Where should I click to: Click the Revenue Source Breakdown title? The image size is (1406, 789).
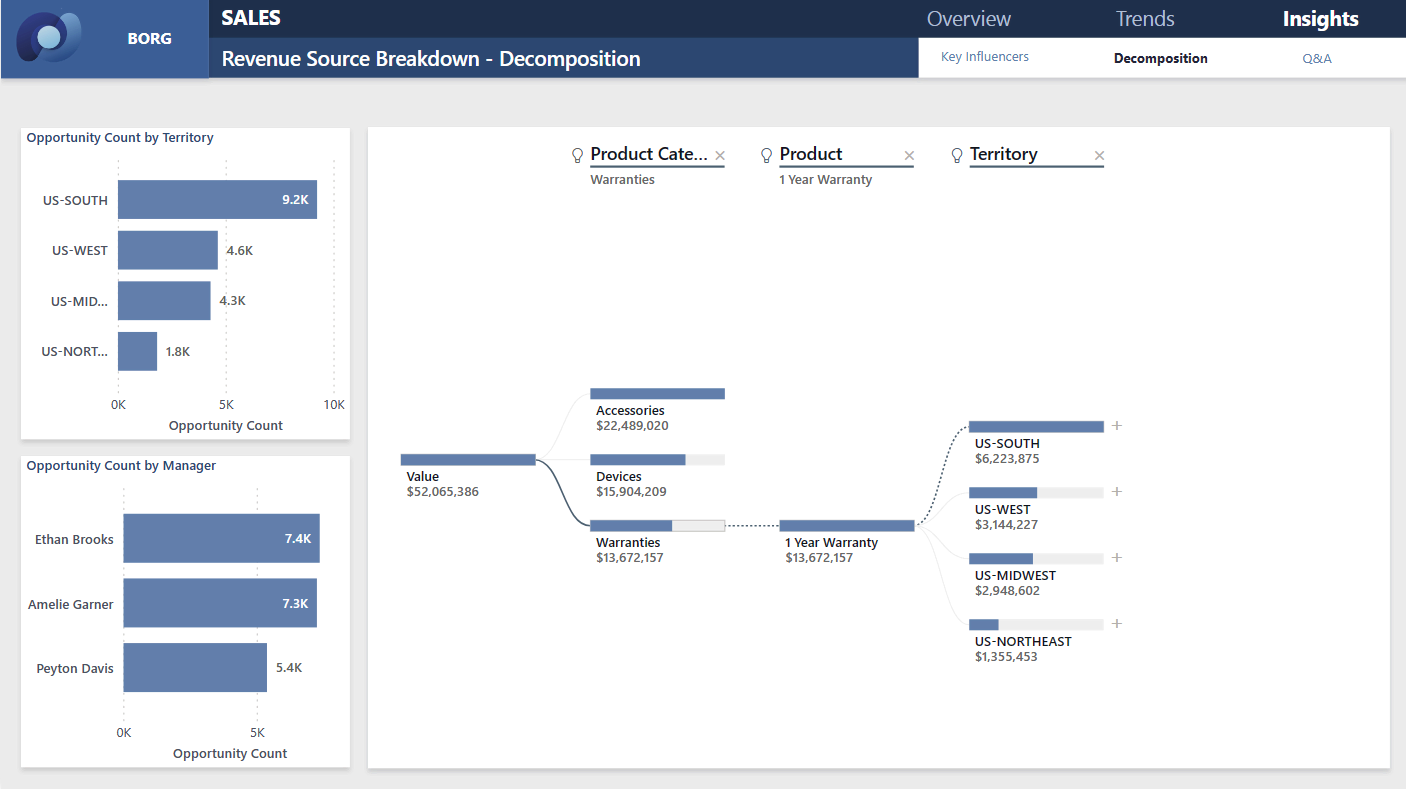[431, 59]
